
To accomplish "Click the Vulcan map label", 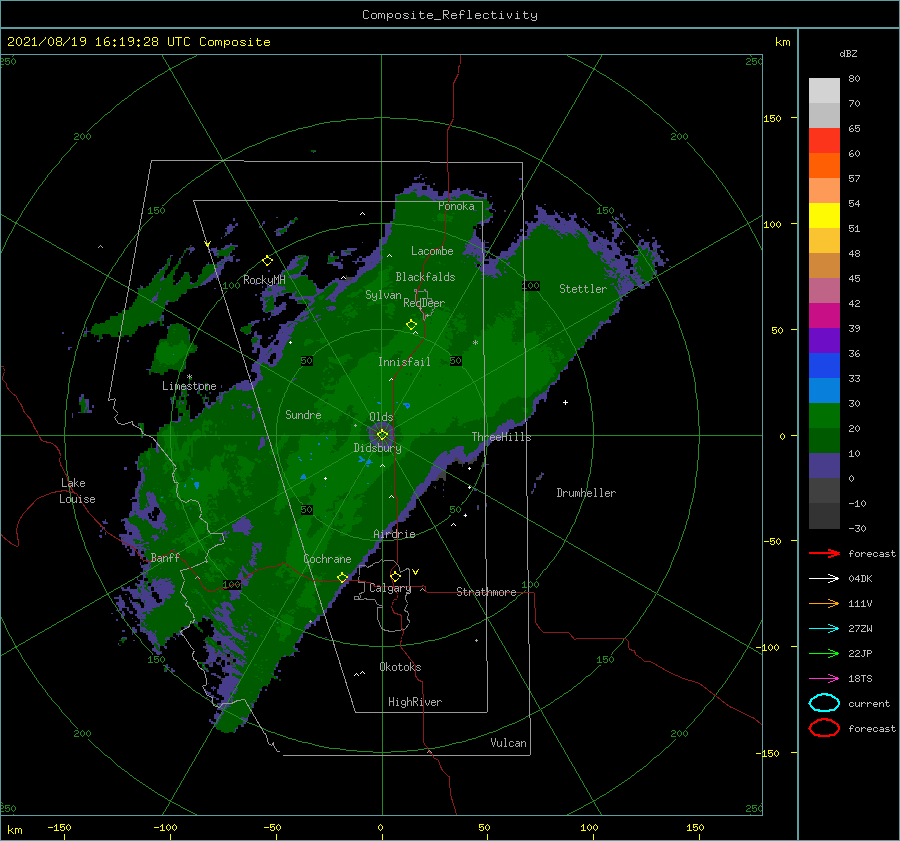I will coord(509,743).
